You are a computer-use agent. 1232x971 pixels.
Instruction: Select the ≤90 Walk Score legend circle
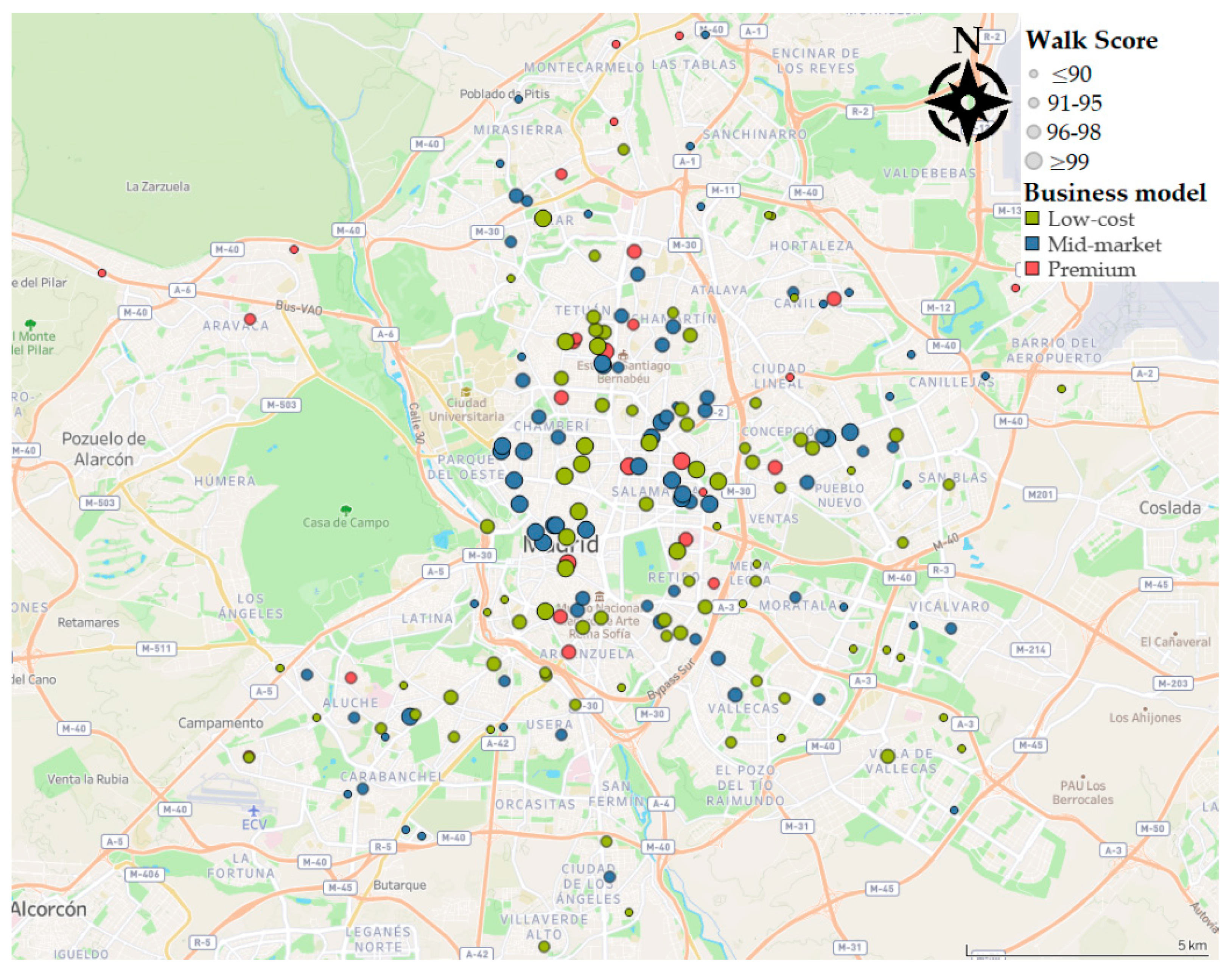[1034, 74]
